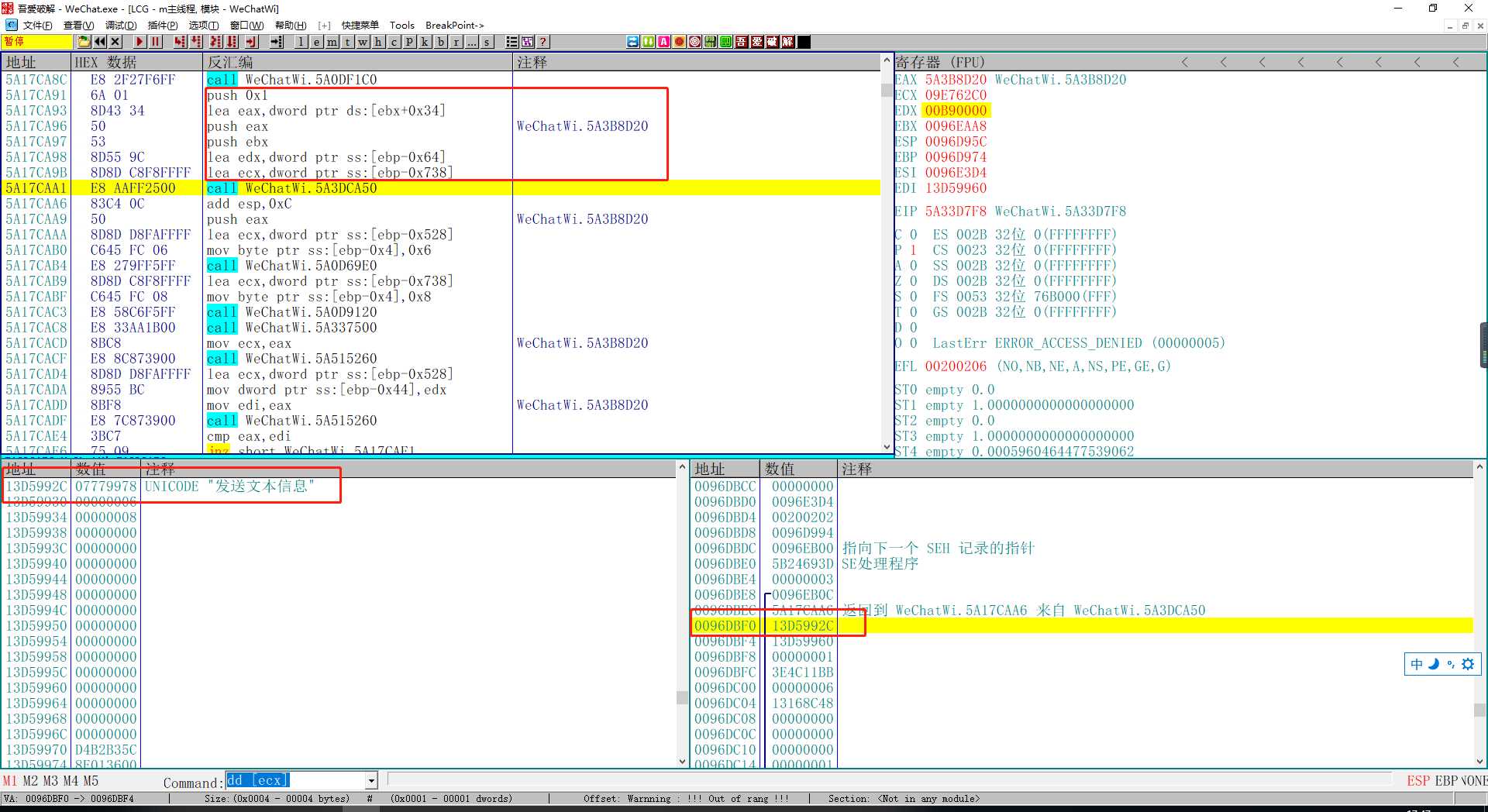Select the EDX register value 00B90000
Screen dimensions: 1488x812
(956, 111)
